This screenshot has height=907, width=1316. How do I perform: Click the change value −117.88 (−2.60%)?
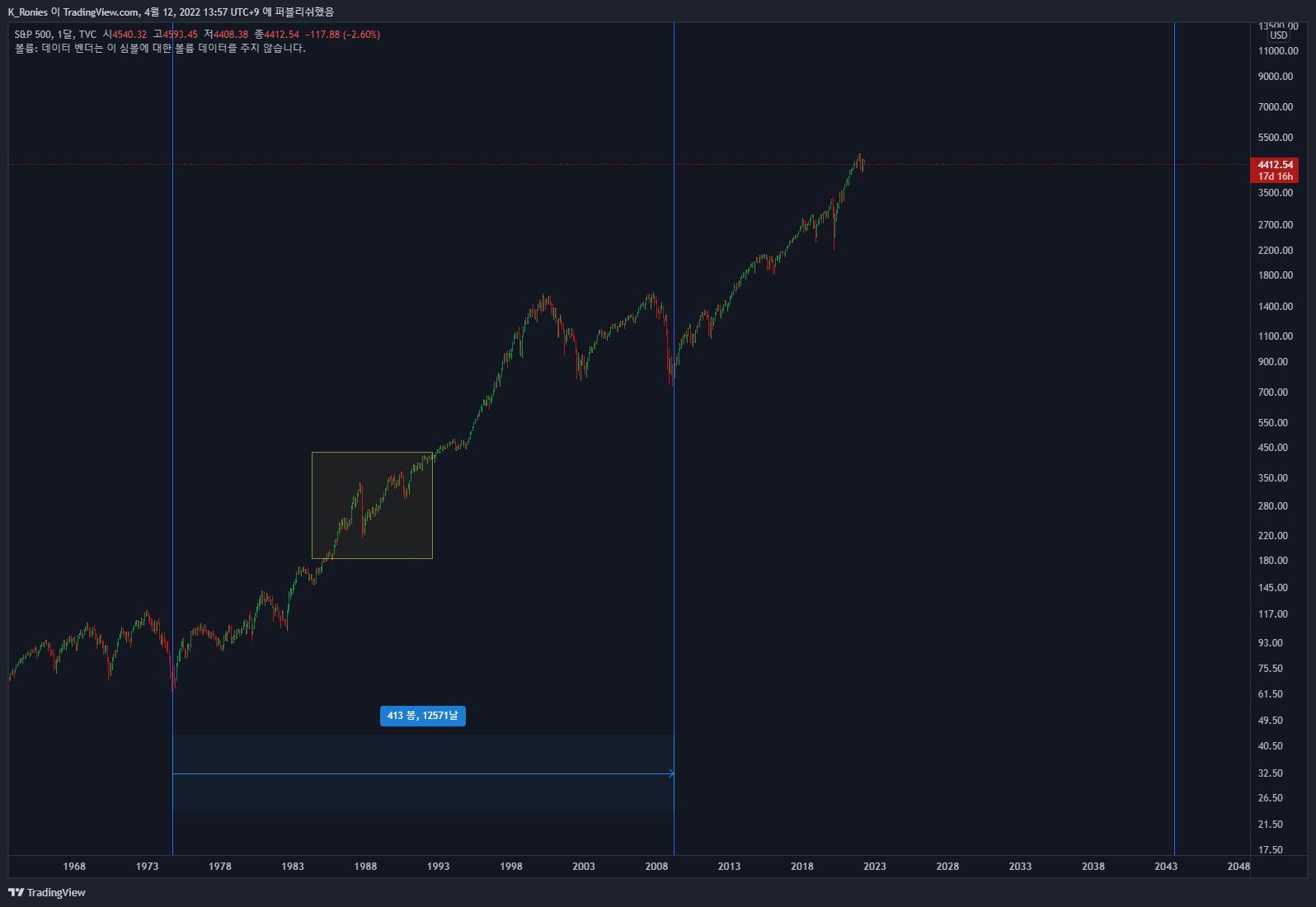[x=342, y=35]
